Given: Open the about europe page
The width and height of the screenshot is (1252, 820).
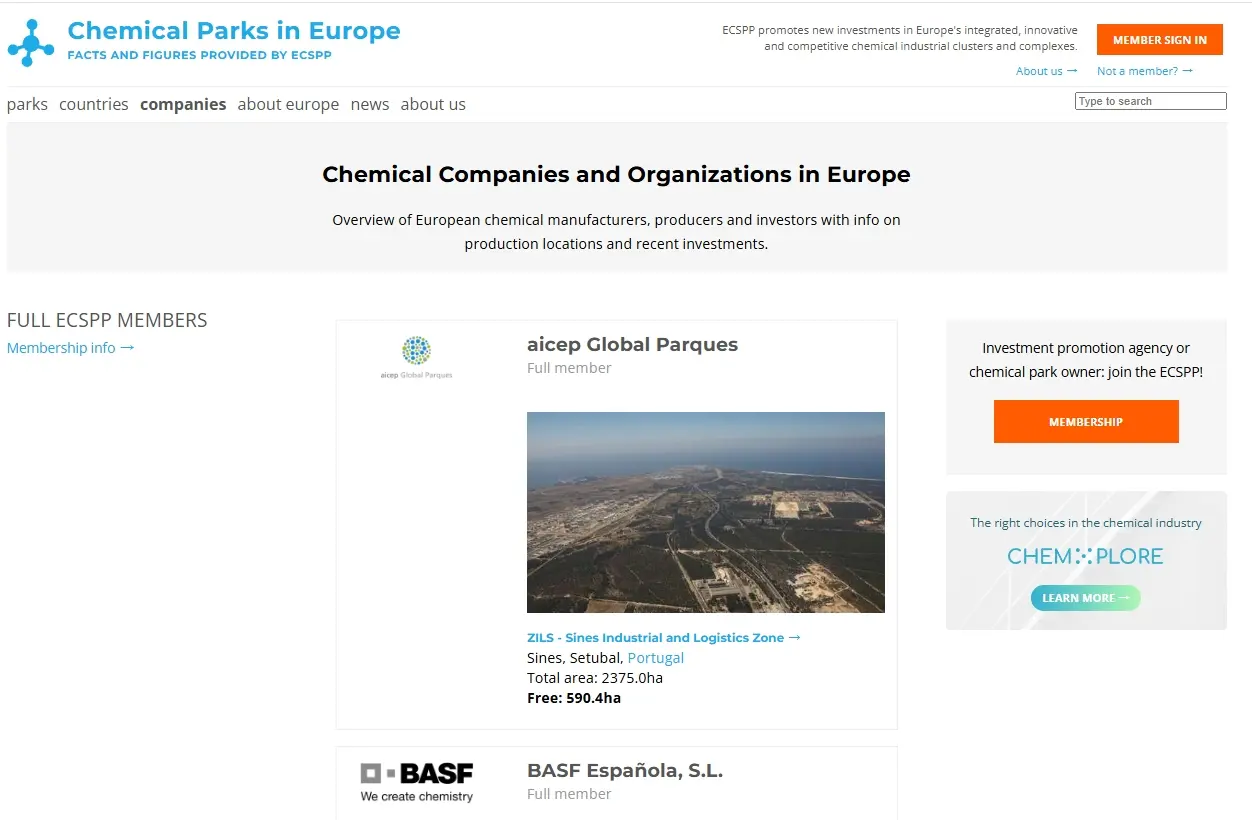Looking at the screenshot, I should [288, 104].
